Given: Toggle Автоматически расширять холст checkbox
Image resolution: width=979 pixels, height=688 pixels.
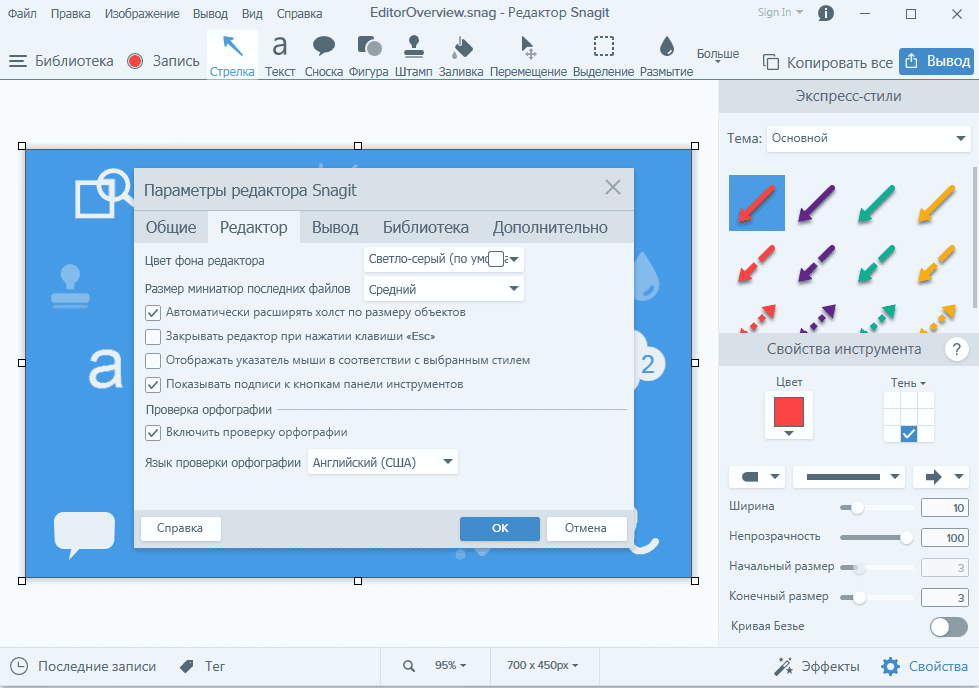Looking at the screenshot, I should click(153, 312).
